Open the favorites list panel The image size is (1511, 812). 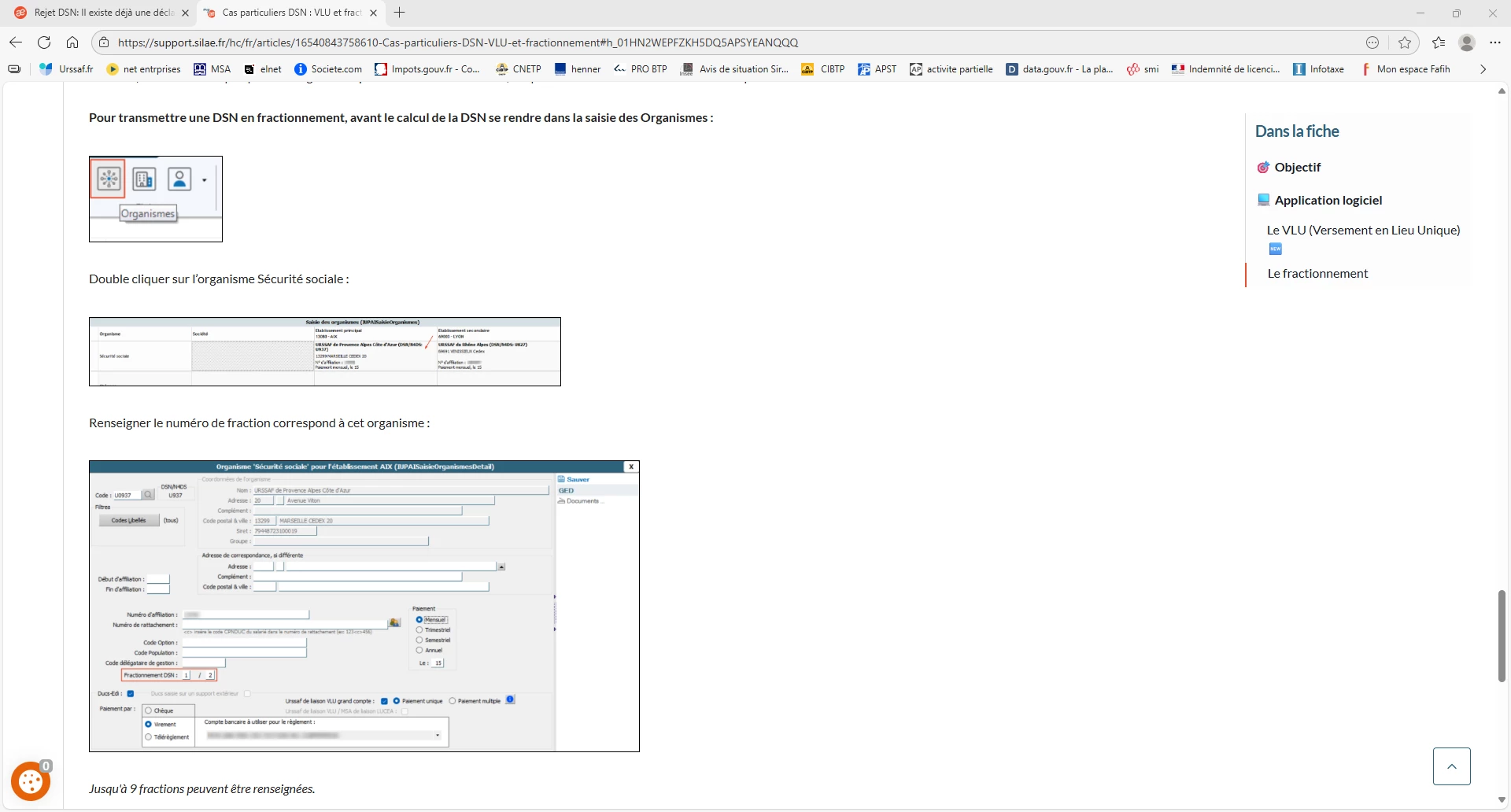pos(1439,42)
